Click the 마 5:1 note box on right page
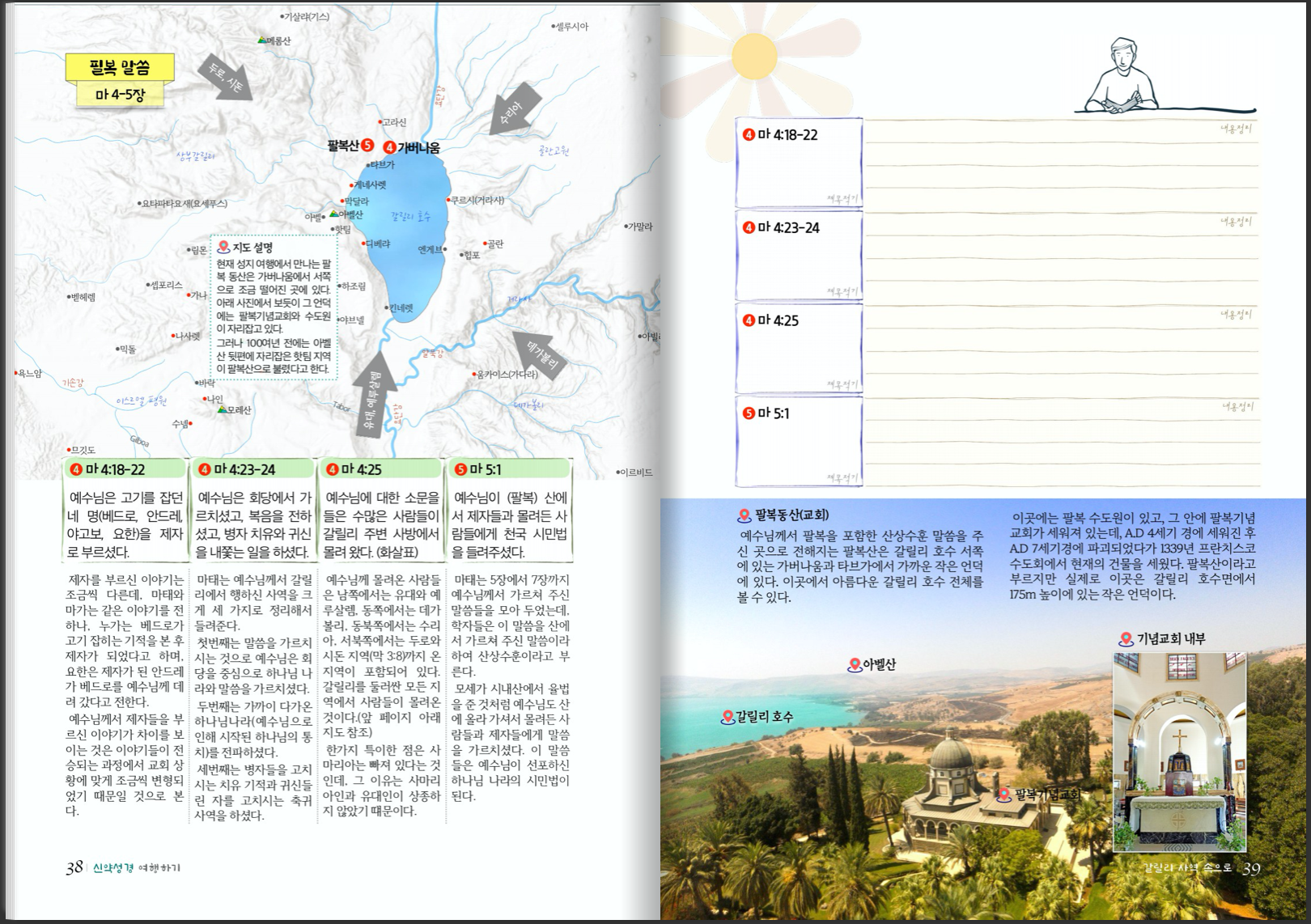Viewport: 1311px width, 924px height. tap(799, 441)
